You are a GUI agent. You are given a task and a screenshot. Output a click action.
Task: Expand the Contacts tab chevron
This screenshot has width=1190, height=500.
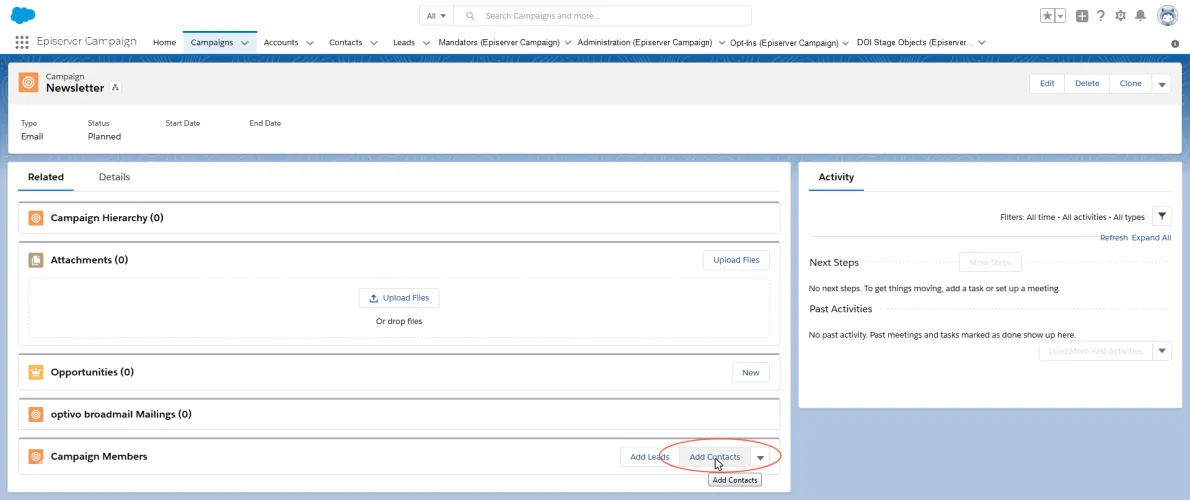pyautogui.click(x=373, y=43)
